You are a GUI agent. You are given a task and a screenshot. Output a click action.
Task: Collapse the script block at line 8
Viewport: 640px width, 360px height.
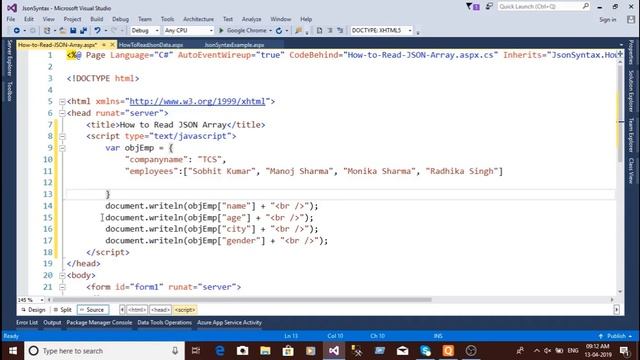(x=62, y=136)
